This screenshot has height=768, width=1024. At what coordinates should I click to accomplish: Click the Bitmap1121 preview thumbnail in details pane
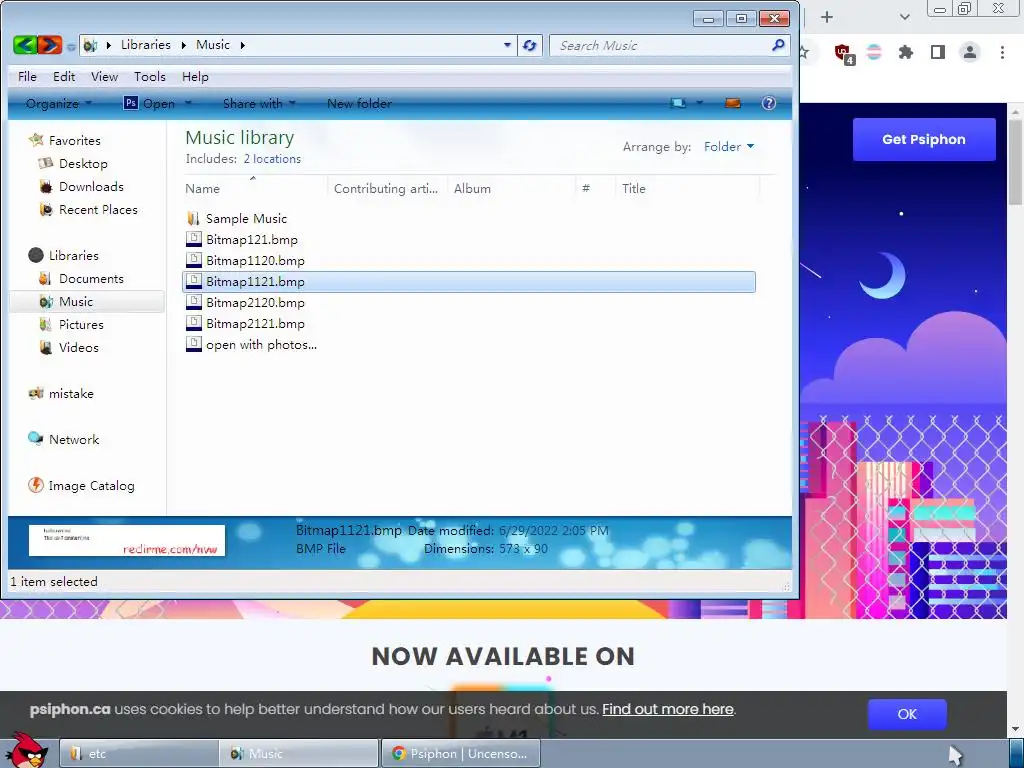point(127,541)
